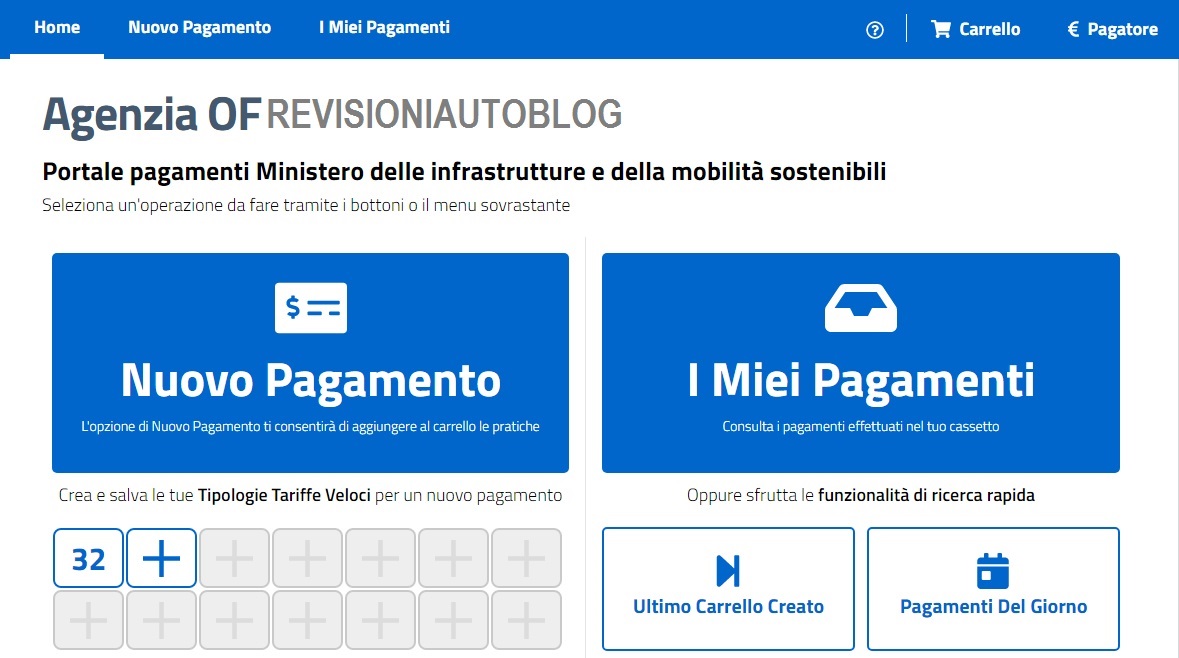Select the saved quick tariff 32

[88, 558]
